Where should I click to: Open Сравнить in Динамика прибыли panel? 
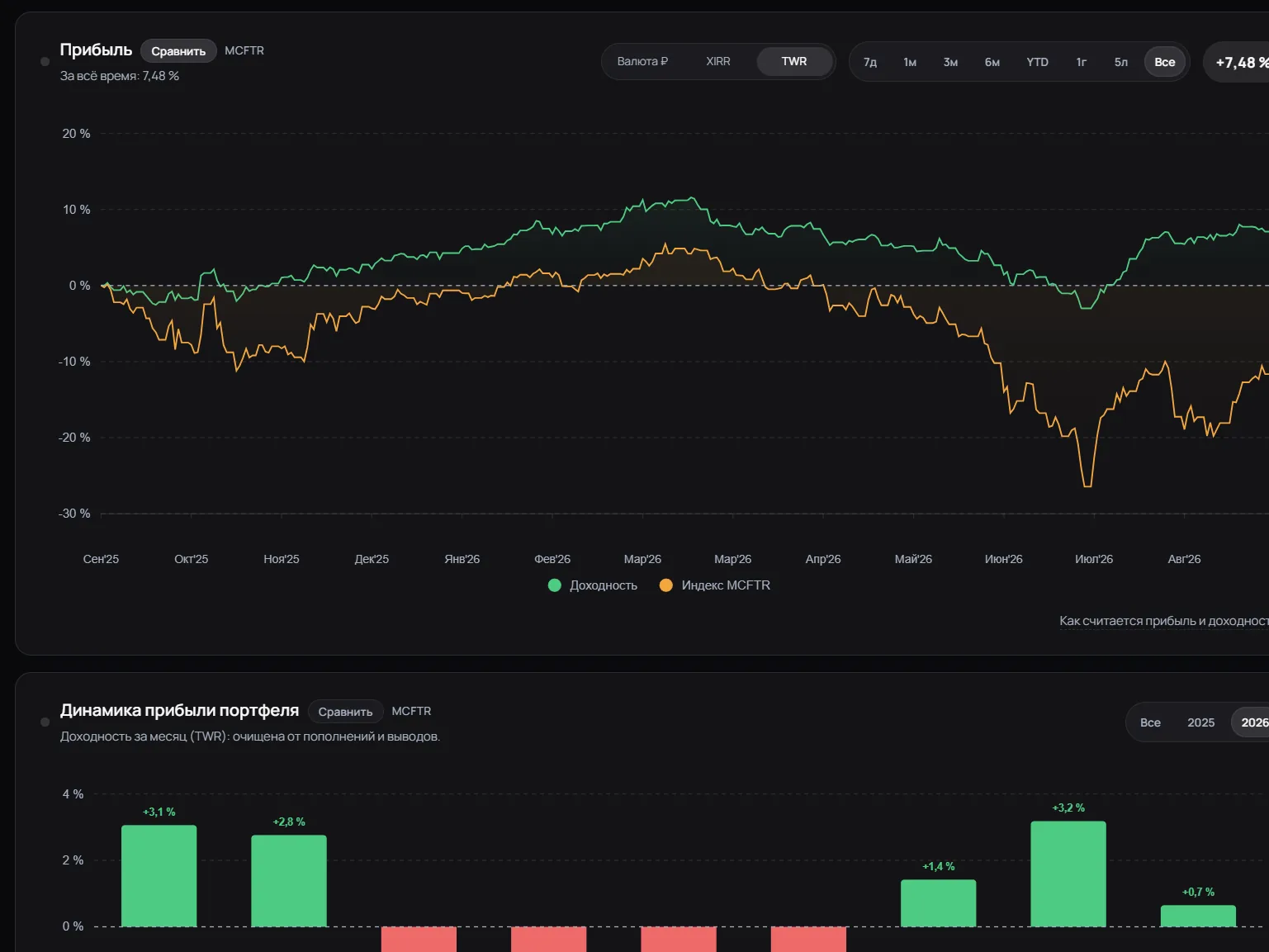[345, 712]
